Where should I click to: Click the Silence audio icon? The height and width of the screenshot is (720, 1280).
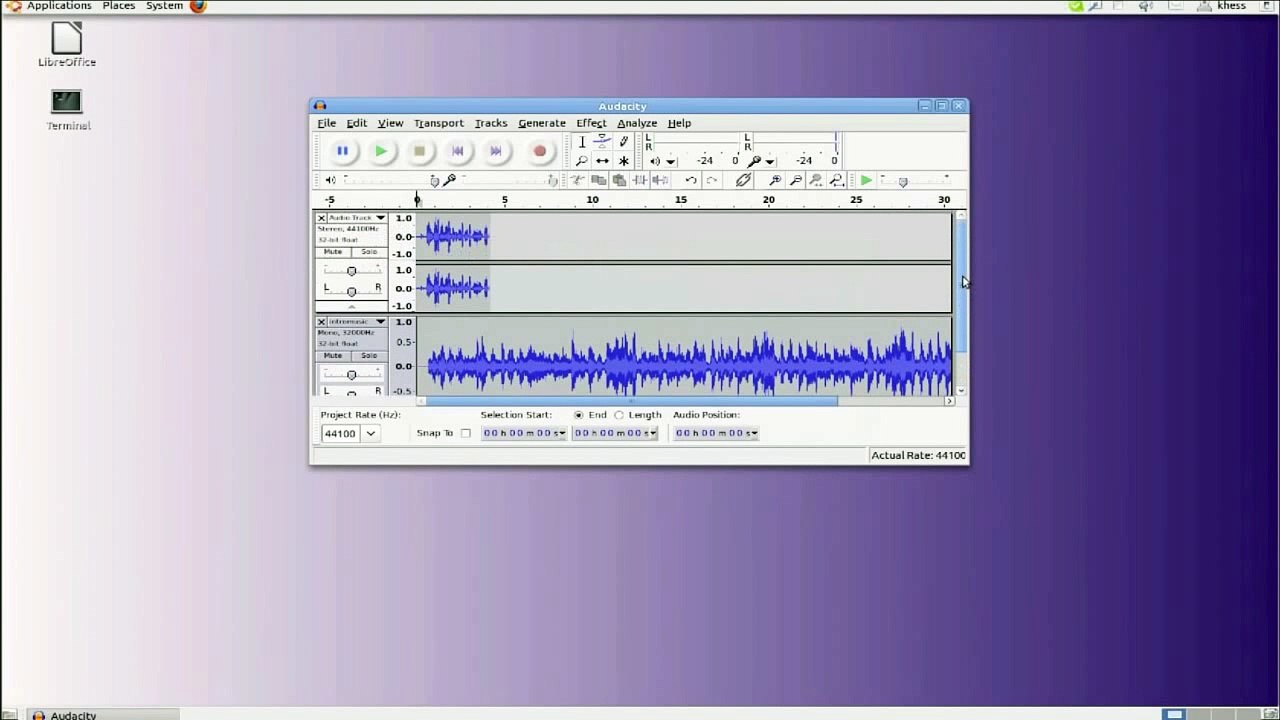[x=660, y=180]
